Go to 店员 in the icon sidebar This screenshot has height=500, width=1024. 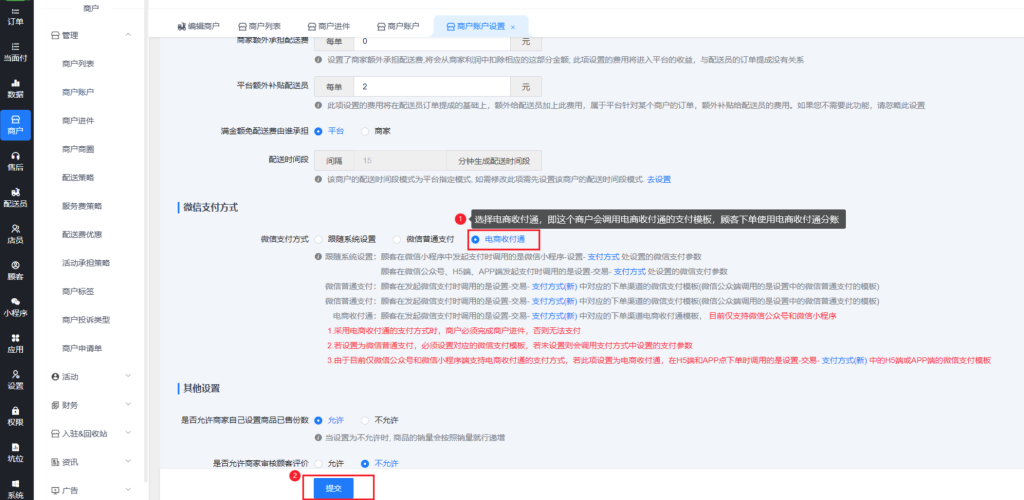click(15, 233)
